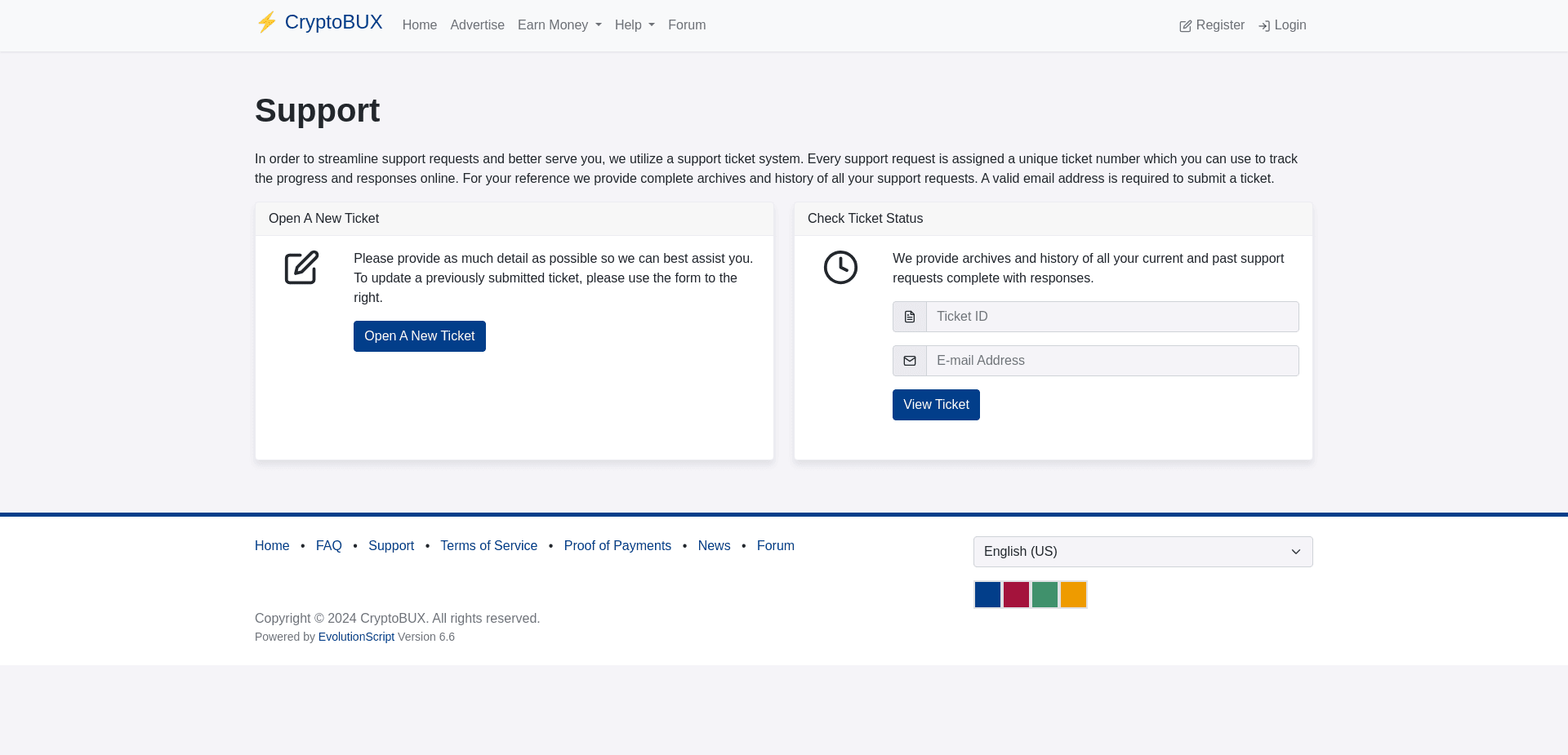This screenshot has width=1568, height=755.
Task: Click the Open A New Ticket button
Action: point(419,335)
